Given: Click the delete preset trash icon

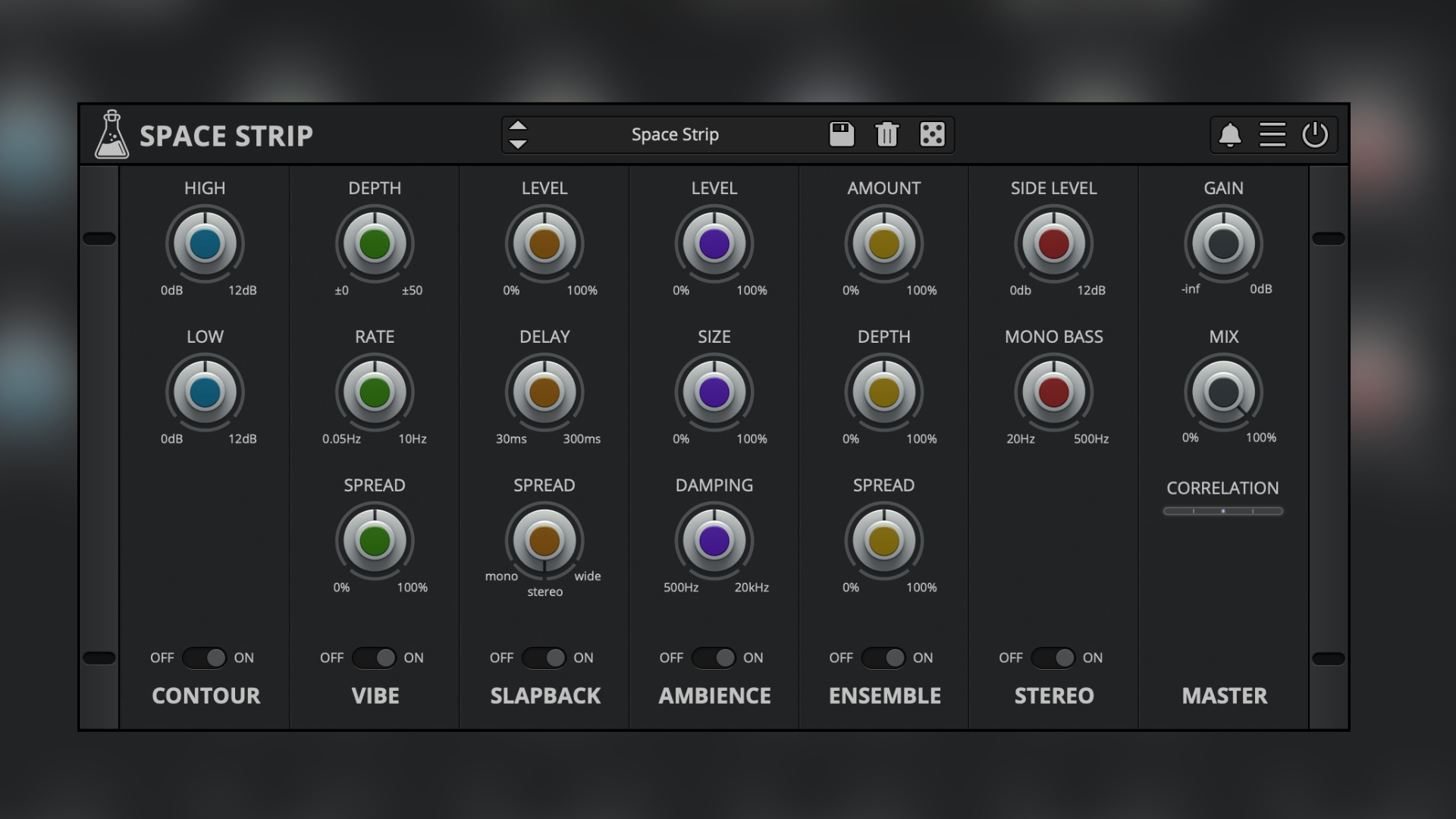Looking at the screenshot, I should (886, 134).
